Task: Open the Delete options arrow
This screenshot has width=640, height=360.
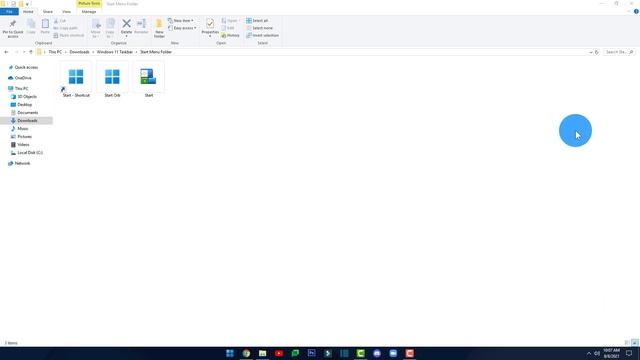Action: tap(127, 36)
